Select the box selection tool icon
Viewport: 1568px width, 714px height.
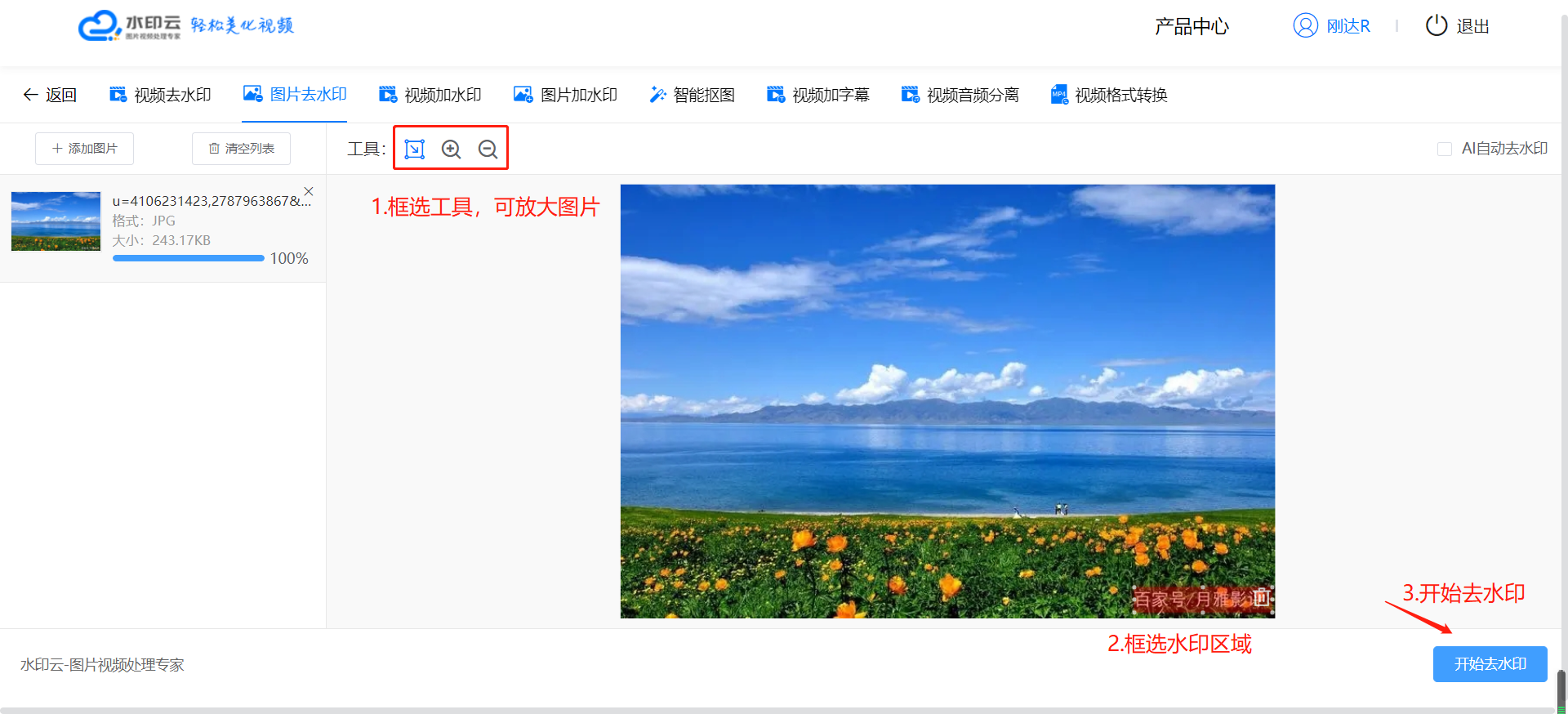click(415, 149)
